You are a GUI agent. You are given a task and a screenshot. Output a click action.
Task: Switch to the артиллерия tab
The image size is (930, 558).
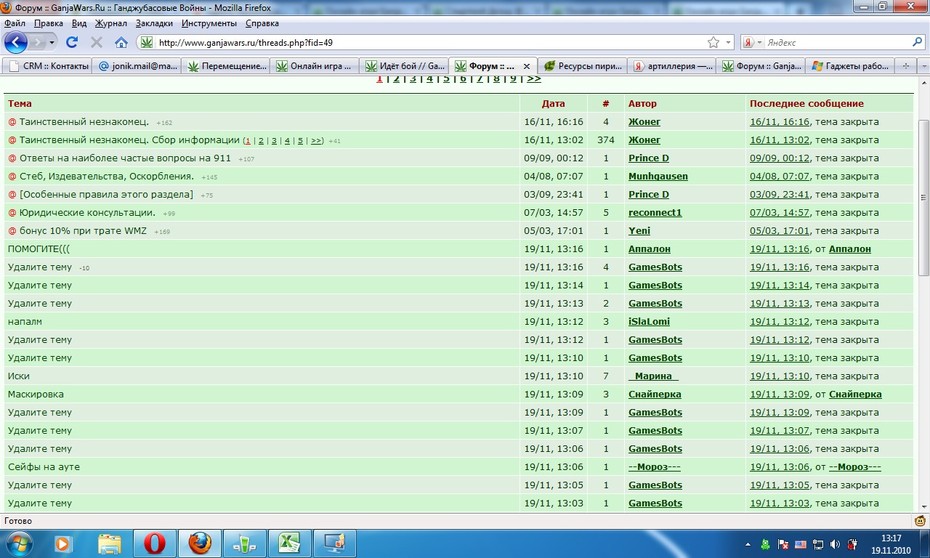point(672,66)
